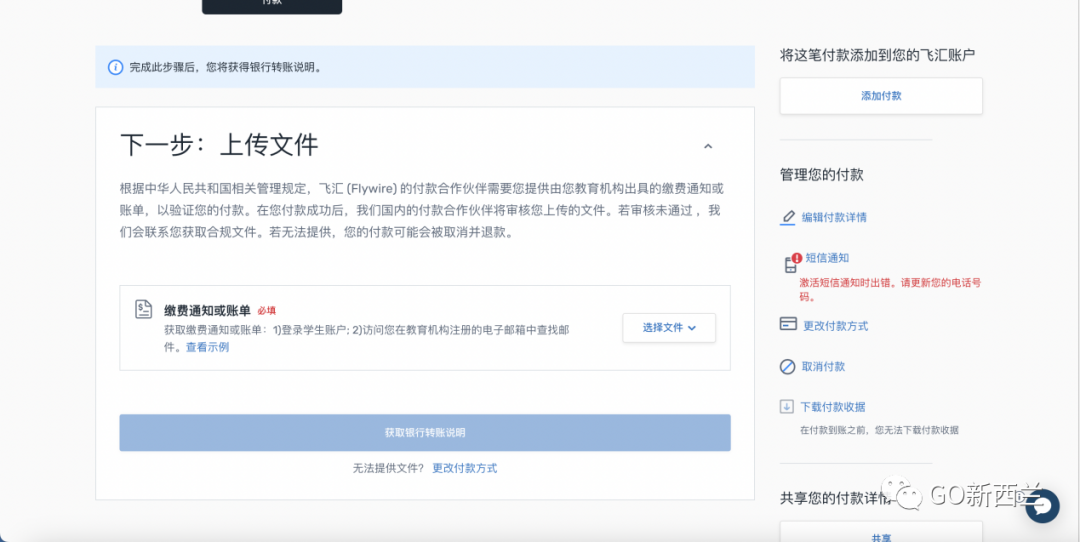Open the 编辑付款详情 link
The width and height of the screenshot is (1080, 542).
pos(834,218)
